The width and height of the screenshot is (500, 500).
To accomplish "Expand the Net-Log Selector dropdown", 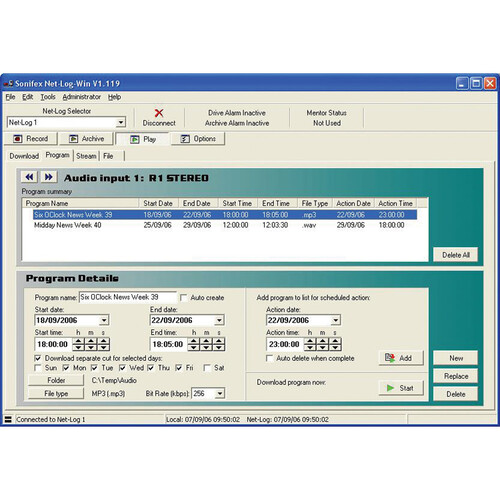I will pos(121,122).
